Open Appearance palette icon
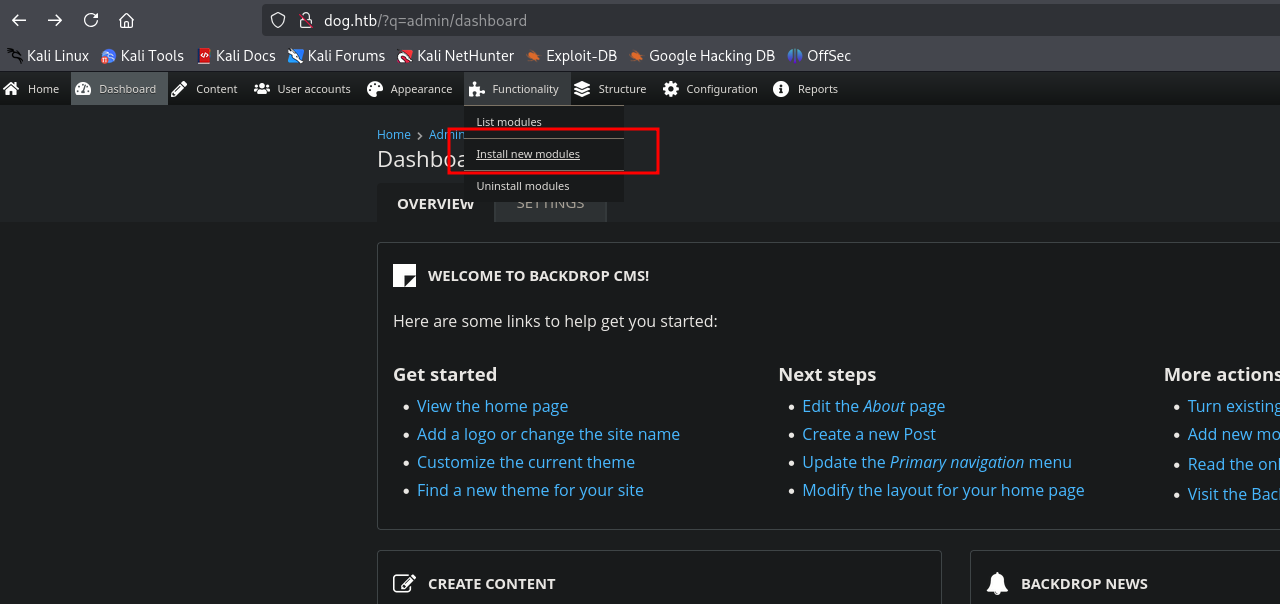Viewport: 1280px width, 604px height. click(375, 89)
